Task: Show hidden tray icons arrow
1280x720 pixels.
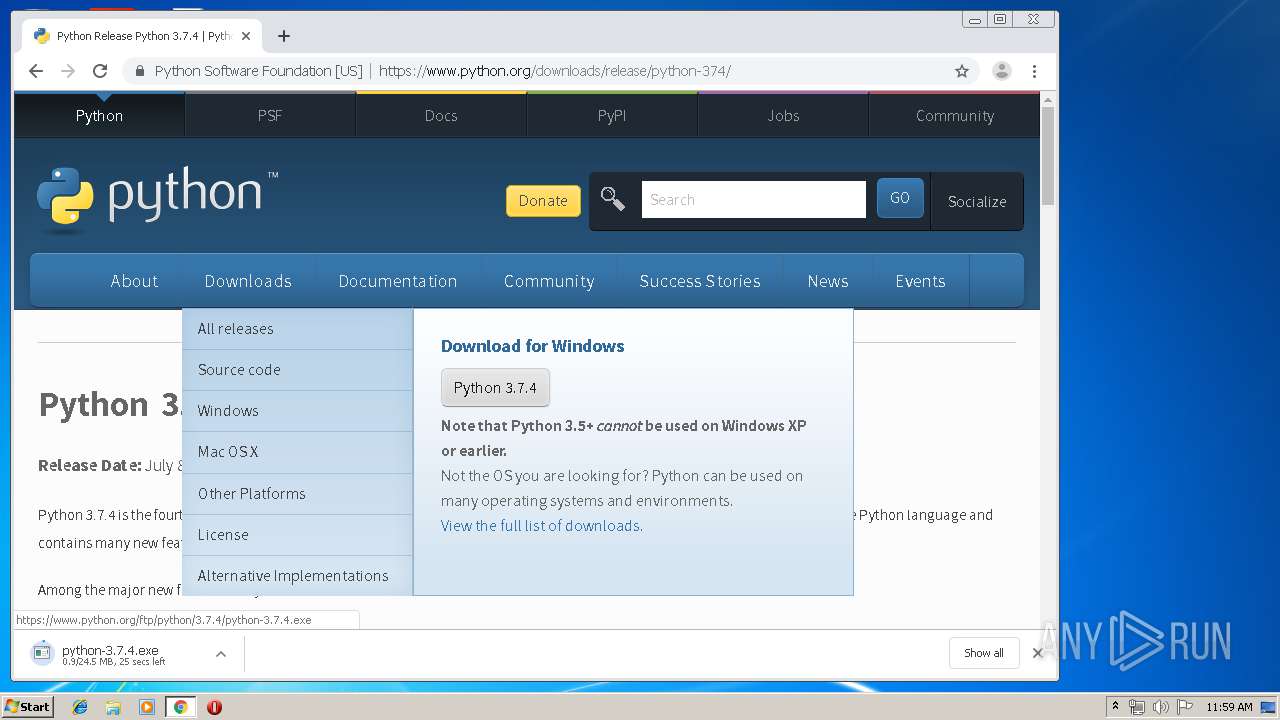Action: [x=1115, y=707]
